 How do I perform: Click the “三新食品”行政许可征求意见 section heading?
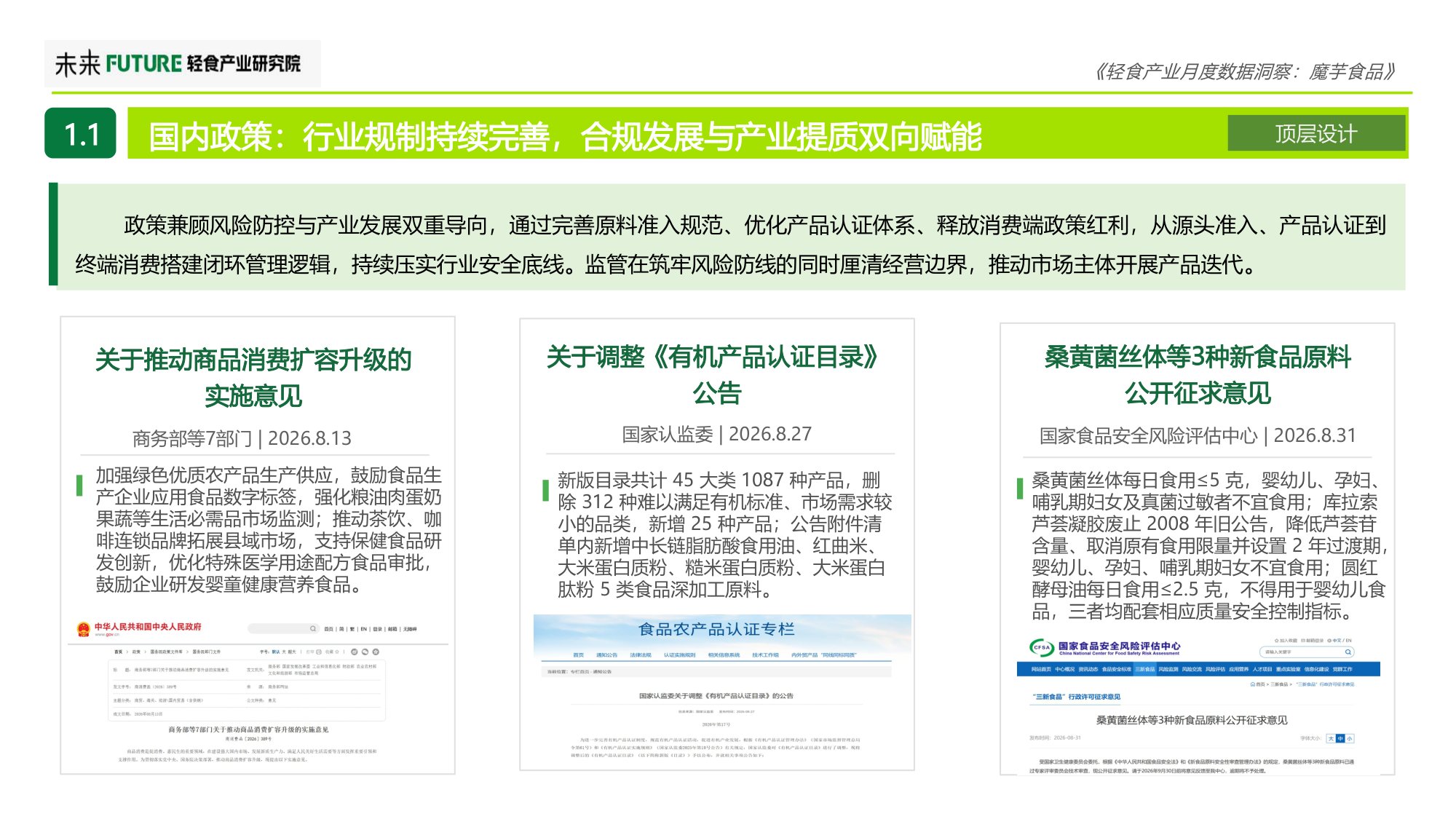tap(1076, 697)
